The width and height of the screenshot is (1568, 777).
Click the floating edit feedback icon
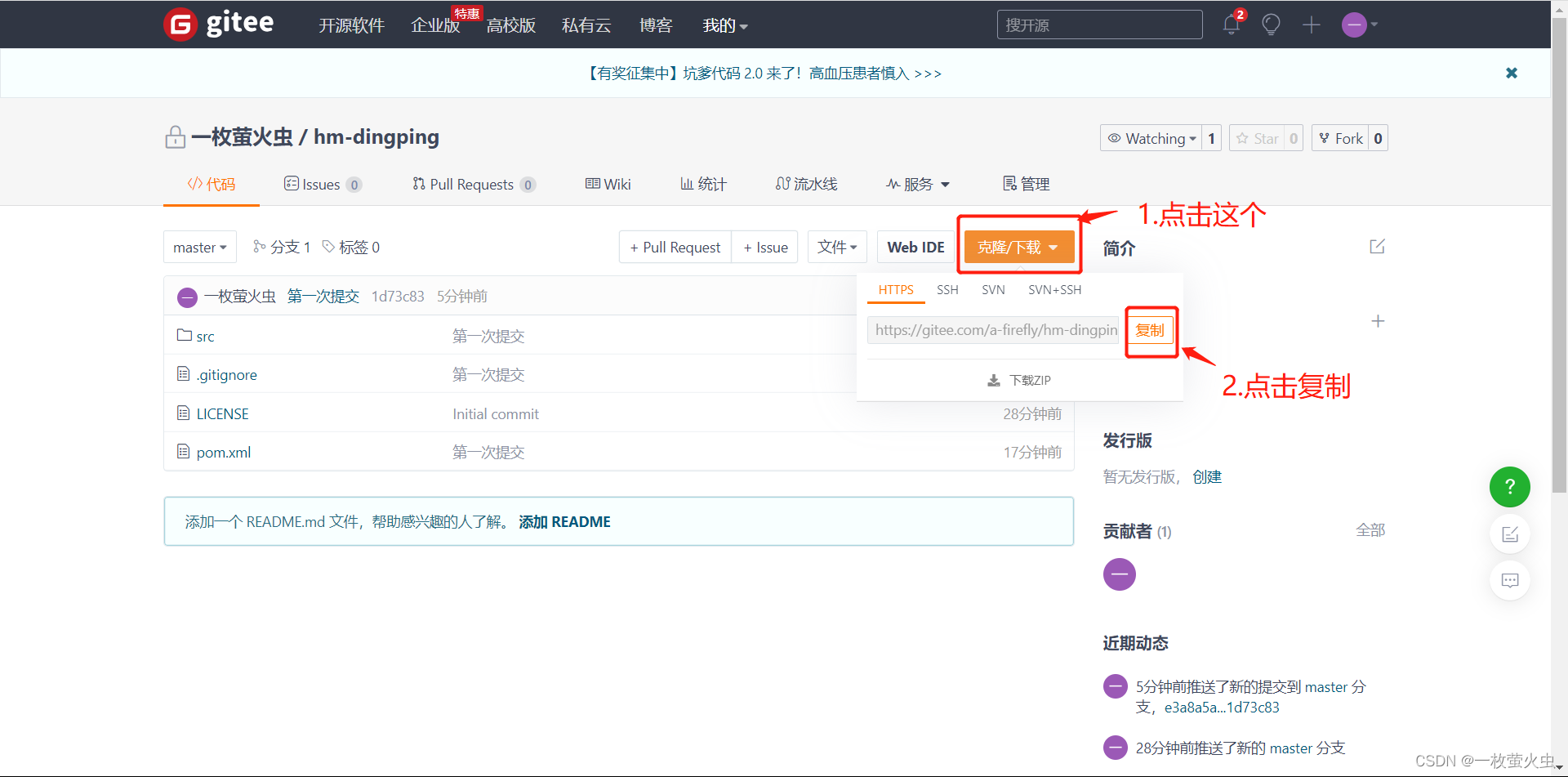click(x=1510, y=534)
